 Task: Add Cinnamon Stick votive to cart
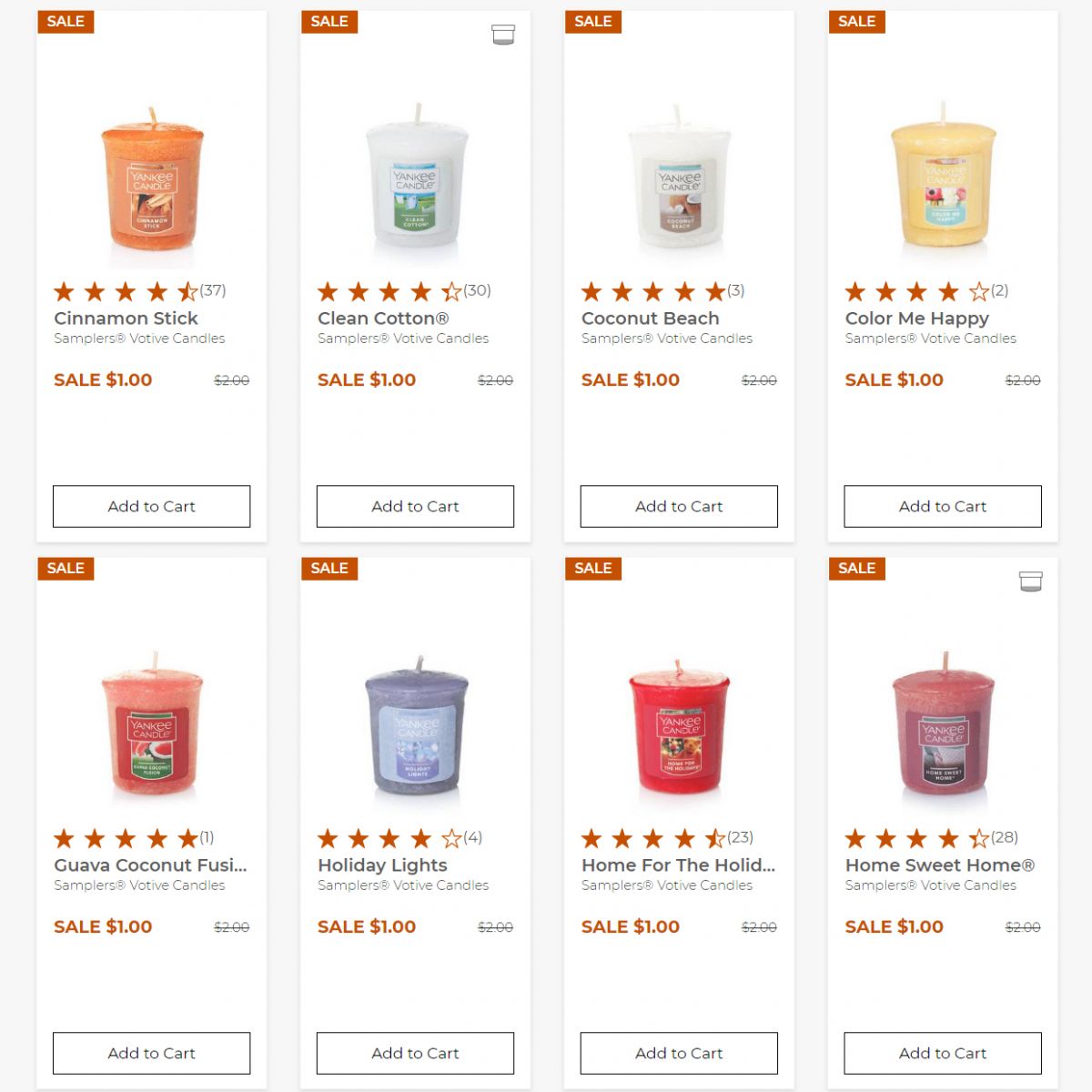pos(151,506)
